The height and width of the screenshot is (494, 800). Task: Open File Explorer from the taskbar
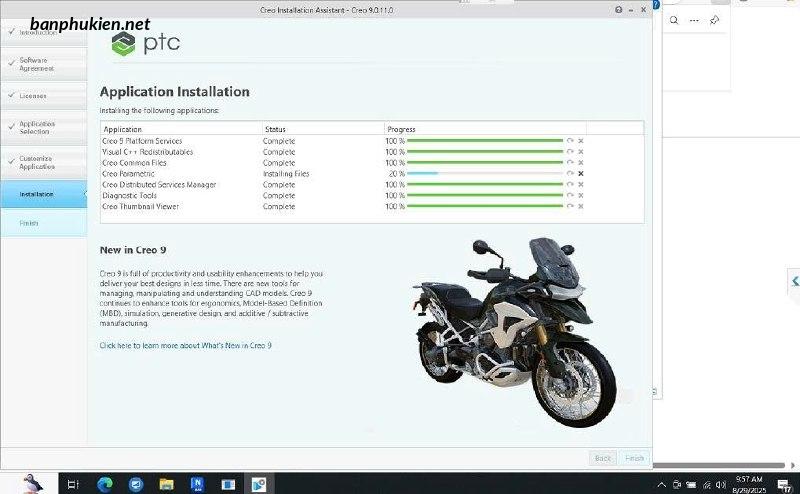[x=166, y=484]
